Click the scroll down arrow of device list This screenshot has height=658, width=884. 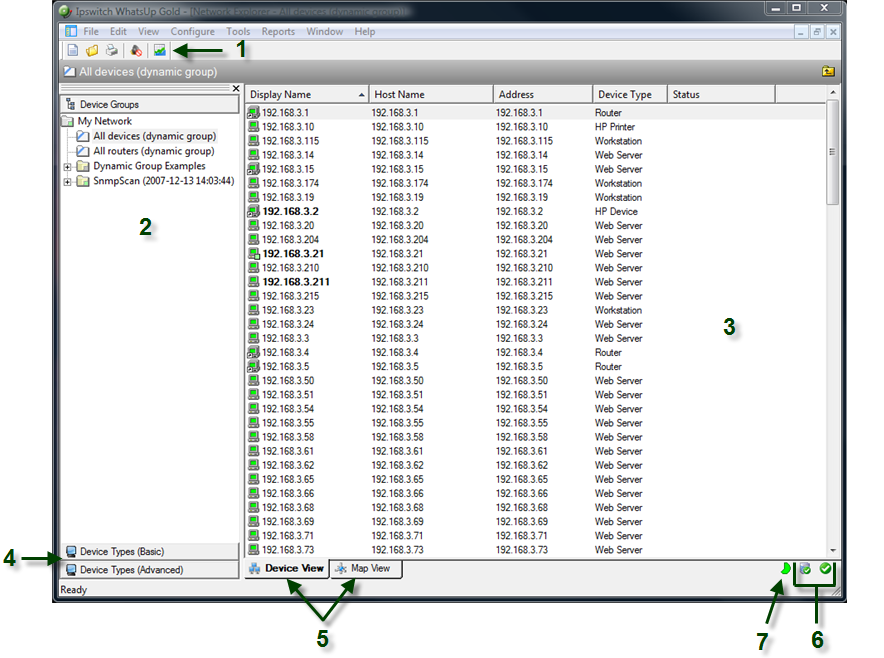[x=833, y=550]
